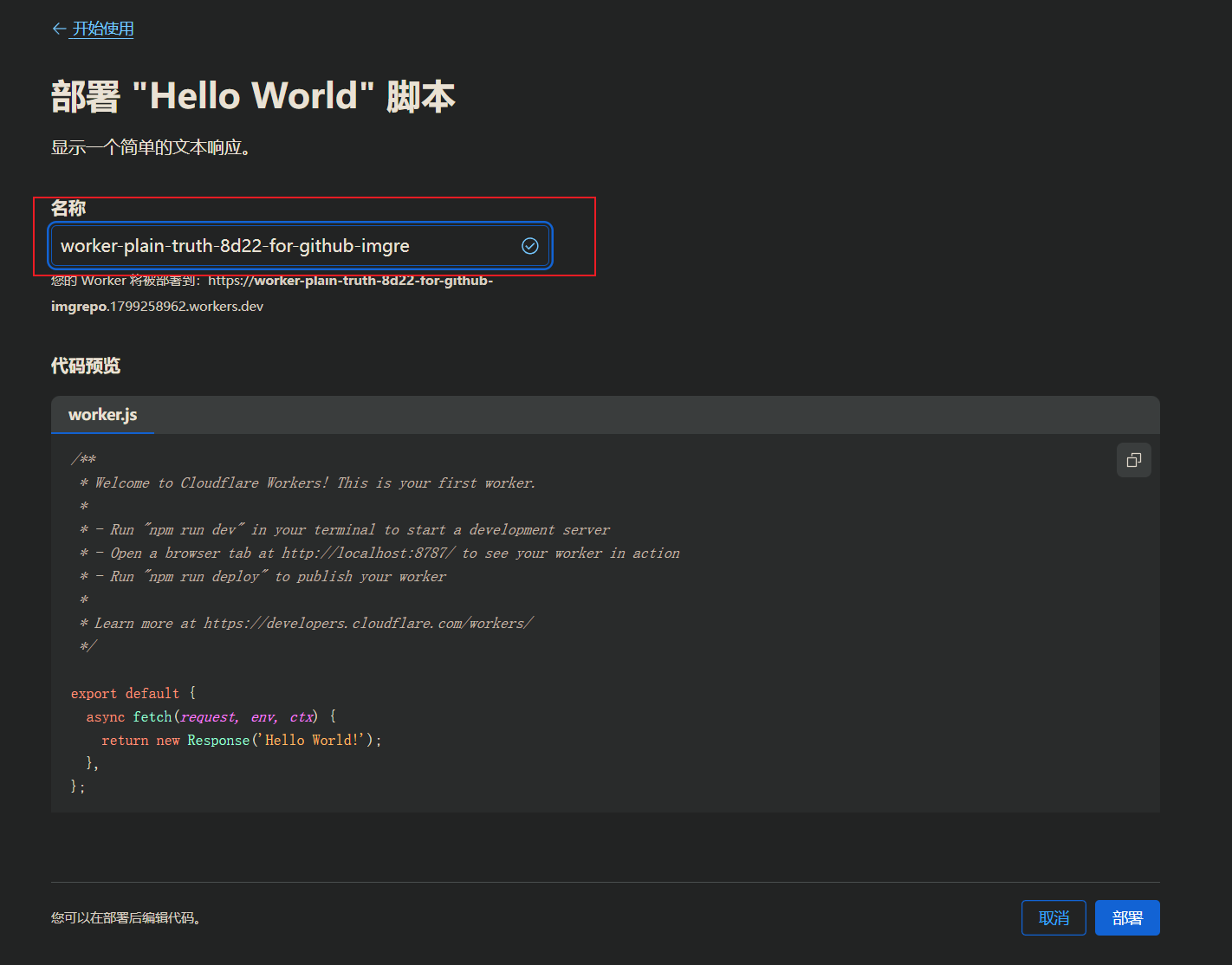Click the 'export default {' code line
Image resolution: width=1232 pixels, height=965 pixels.
[x=133, y=693]
